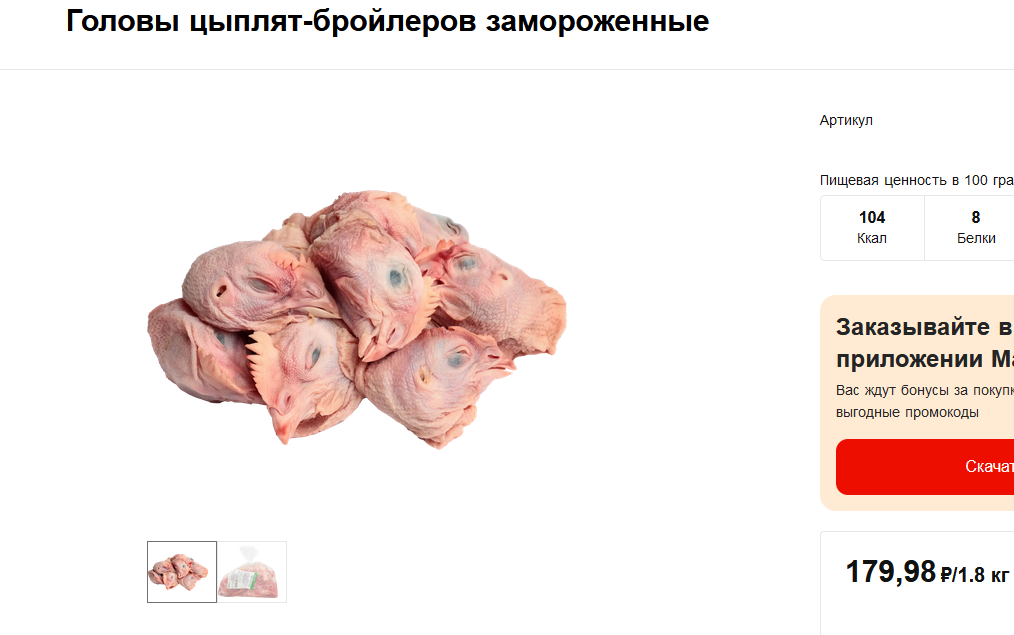Click the Белки label under 8
This screenshot has width=1014, height=635.
click(x=976, y=239)
